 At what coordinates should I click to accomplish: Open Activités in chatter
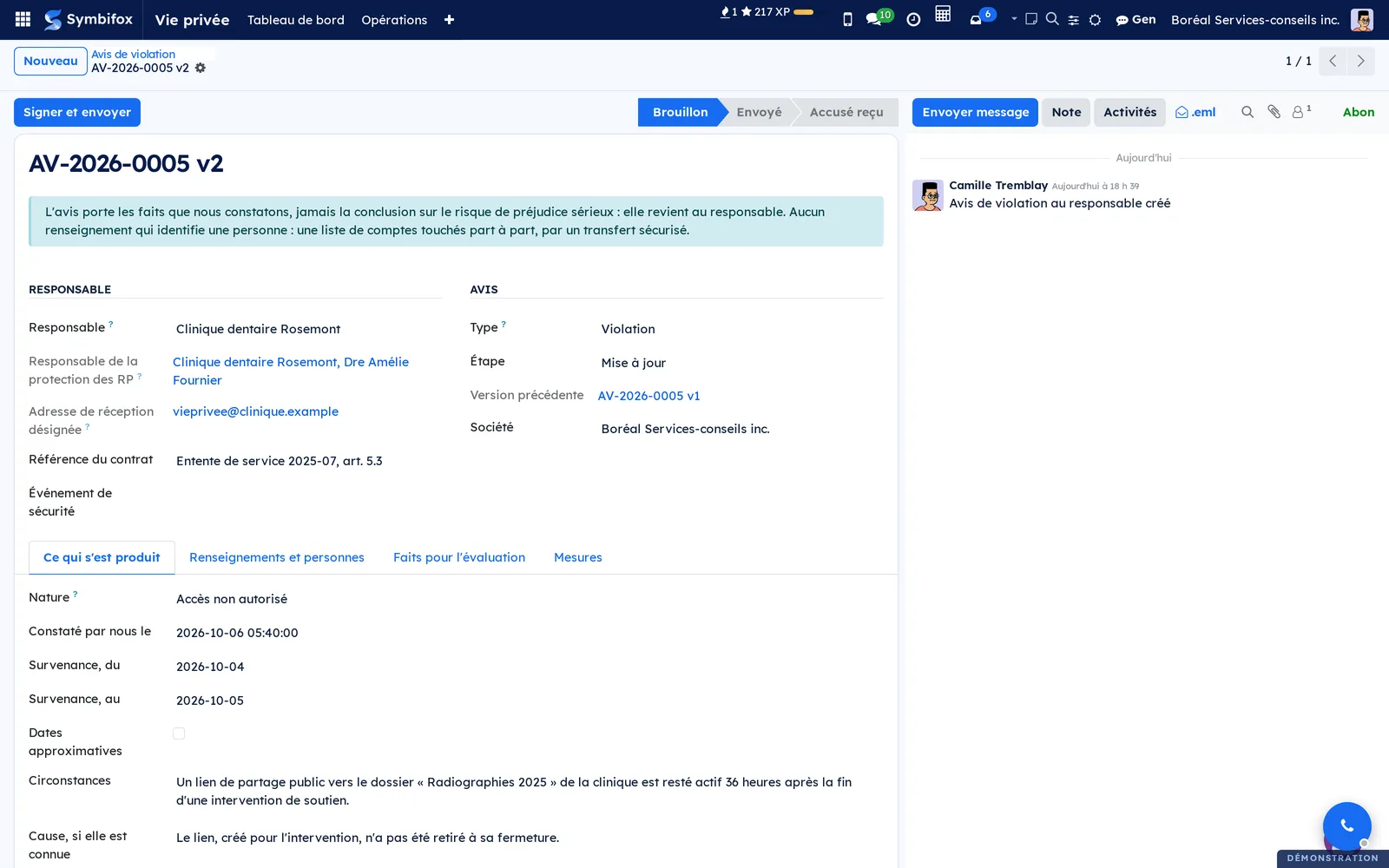click(x=1129, y=112)
